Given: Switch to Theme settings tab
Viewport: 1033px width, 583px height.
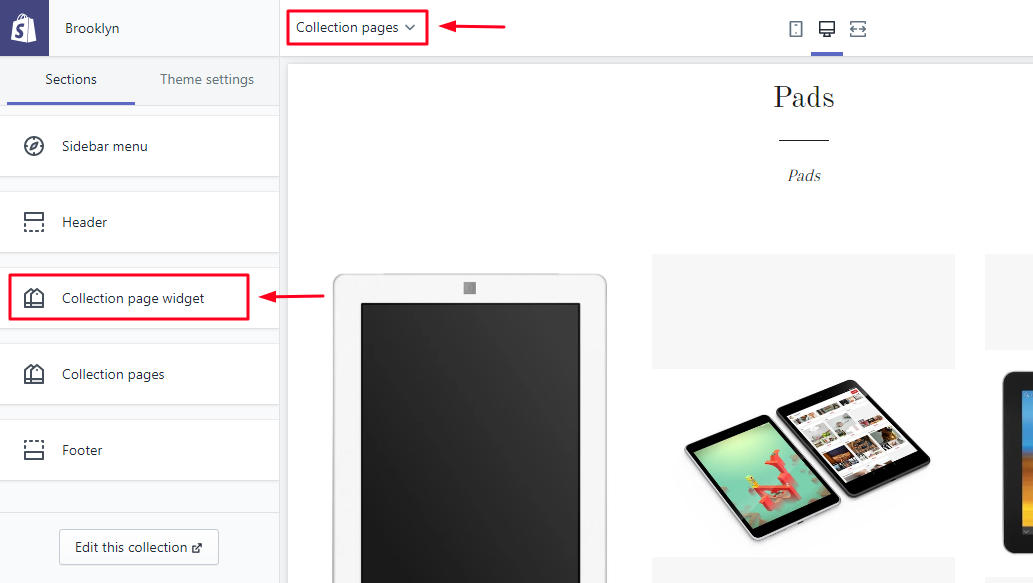Looking at the screenshot, I should [x=207, y=80].
